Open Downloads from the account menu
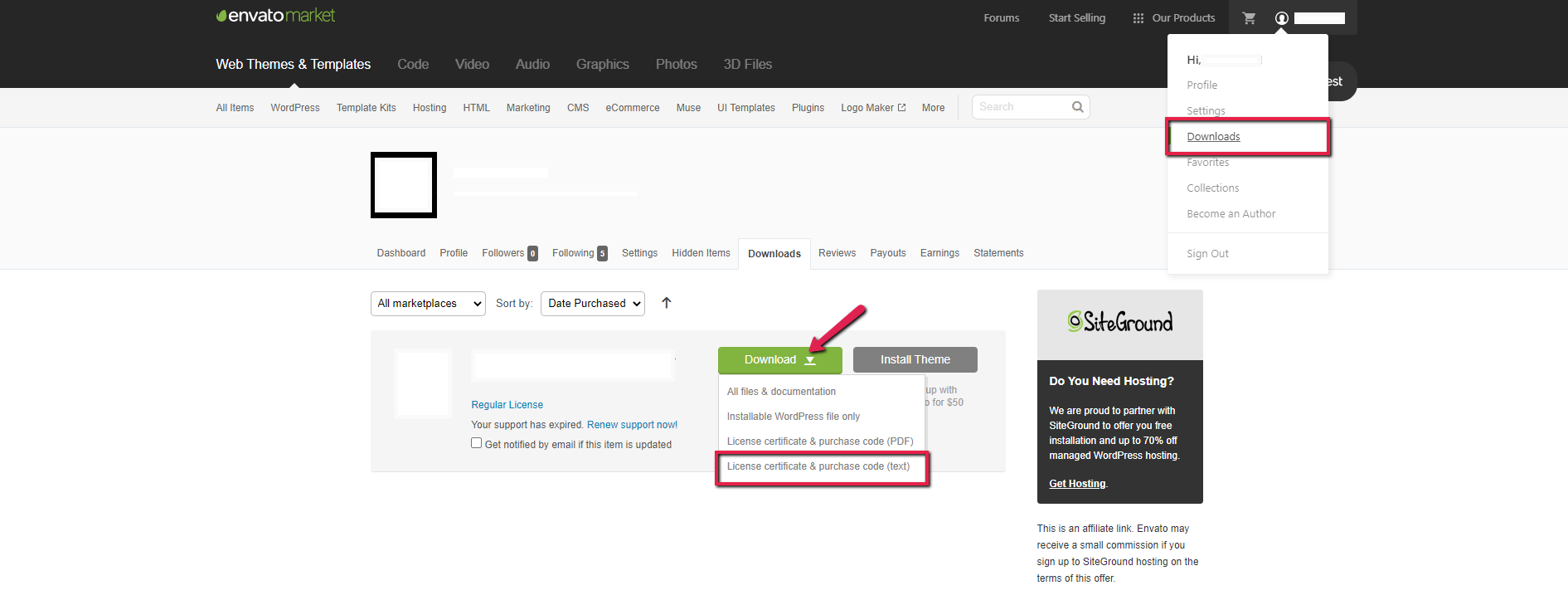 click(x=1213, y=137)
